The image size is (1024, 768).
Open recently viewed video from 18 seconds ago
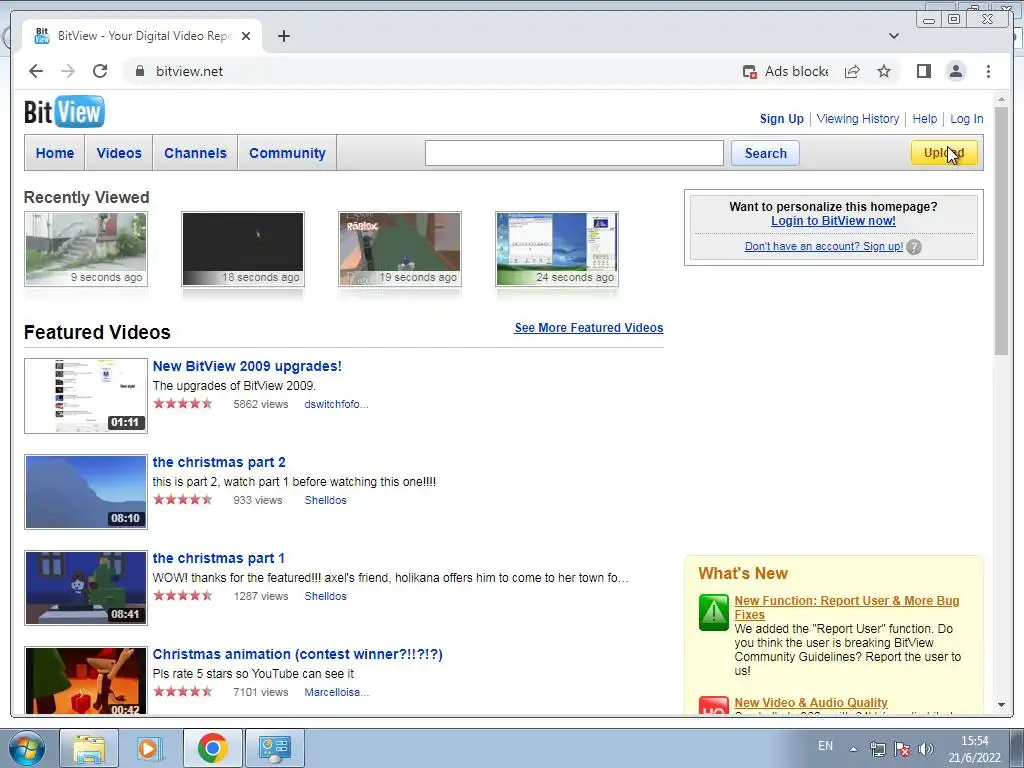243,249
